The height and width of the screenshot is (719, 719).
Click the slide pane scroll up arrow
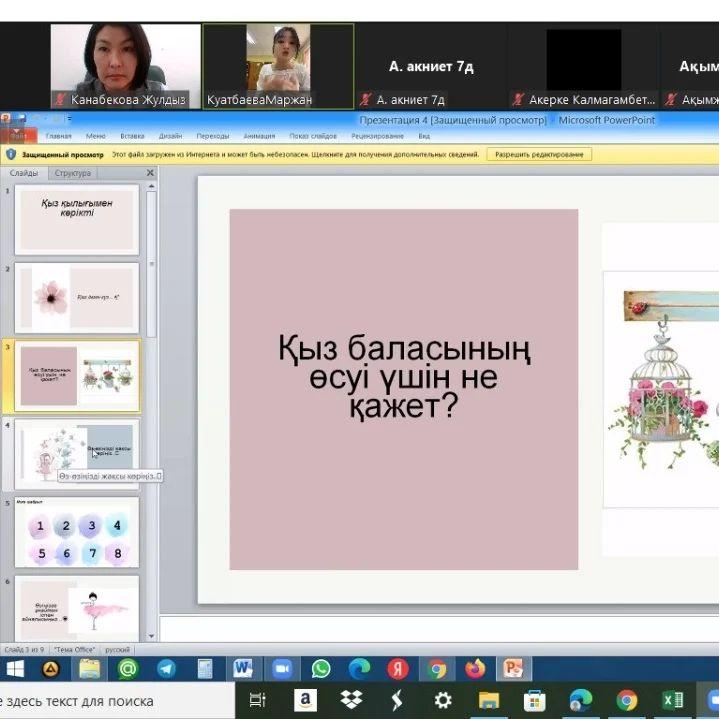151,187
